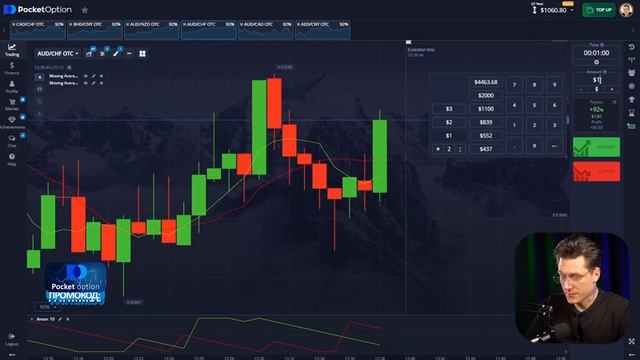The height and width of the screenshot is (360, 640).
Task: Select the $437 preset amount
Action: click(x=486, y=149)
